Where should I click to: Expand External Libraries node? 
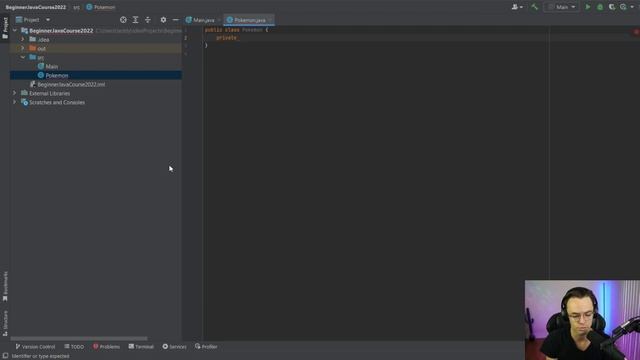click(15, 93)
